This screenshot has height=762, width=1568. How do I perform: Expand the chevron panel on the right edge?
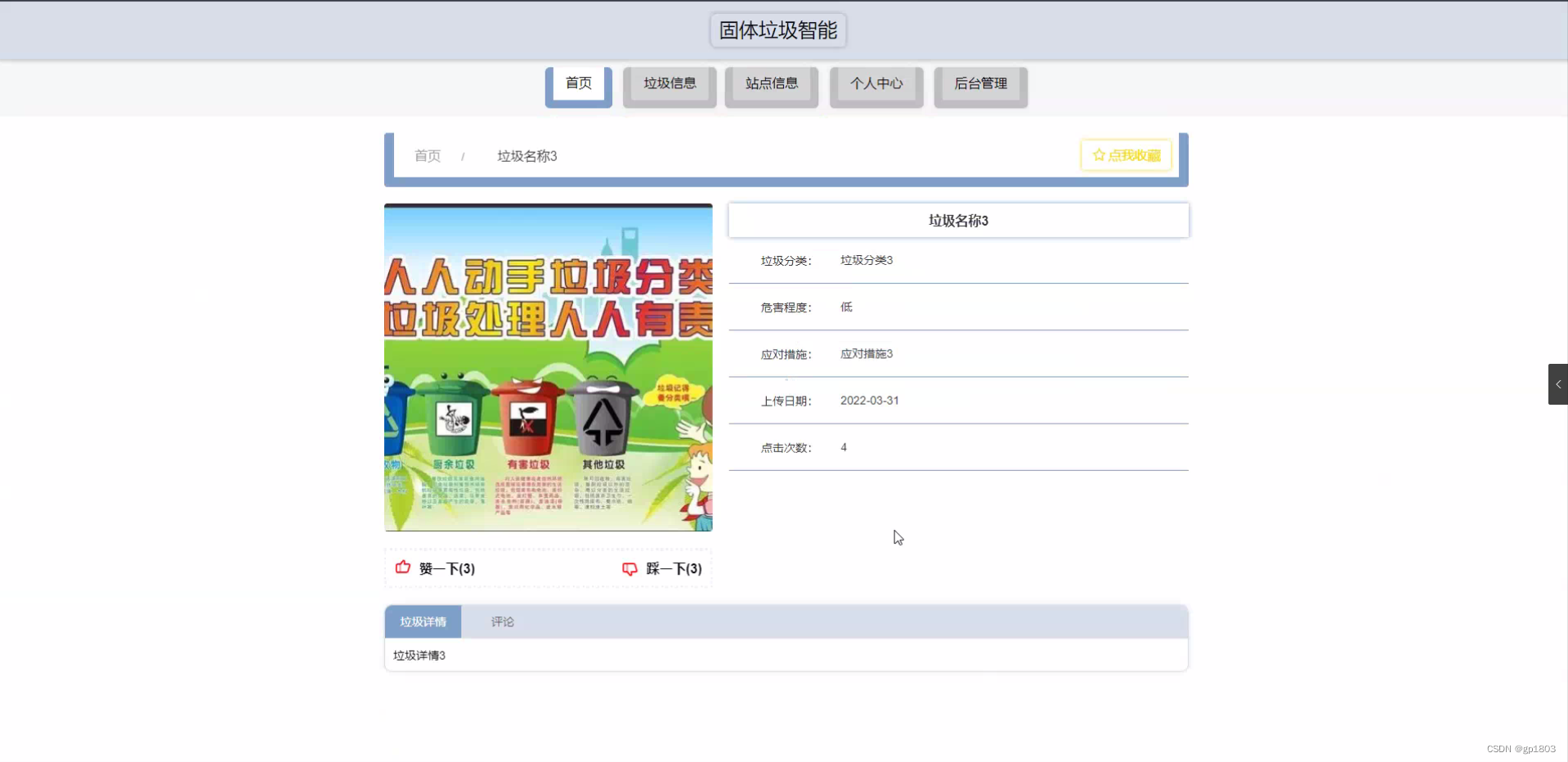(1557, 384)
